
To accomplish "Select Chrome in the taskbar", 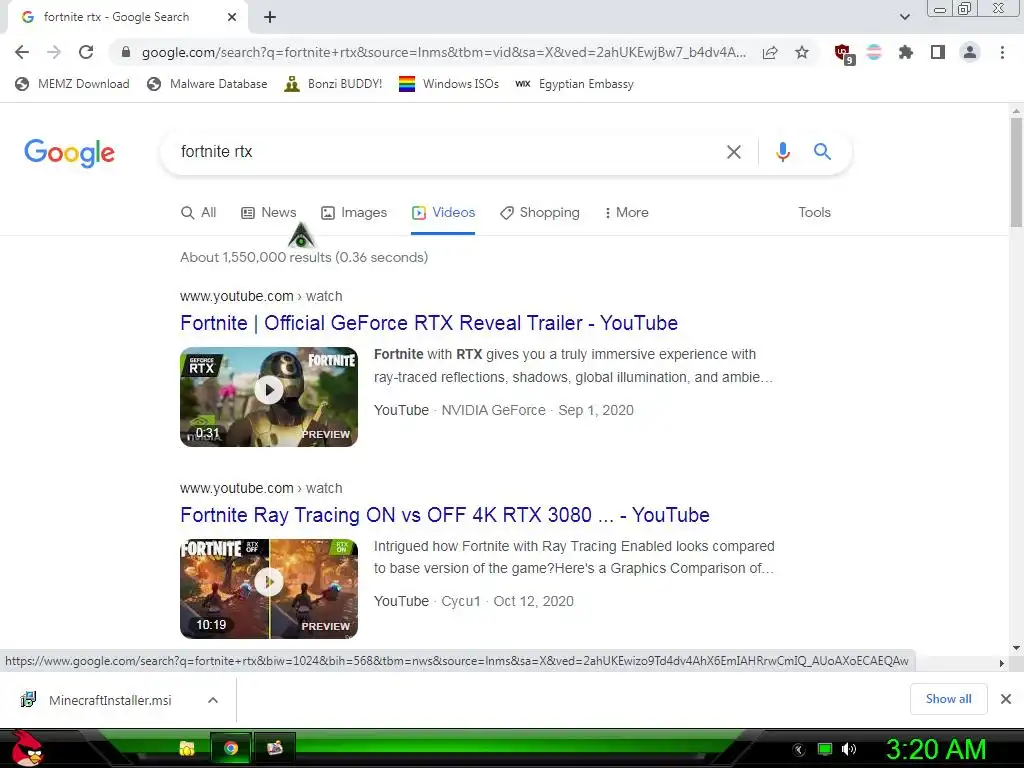I will tap(231, 748).
